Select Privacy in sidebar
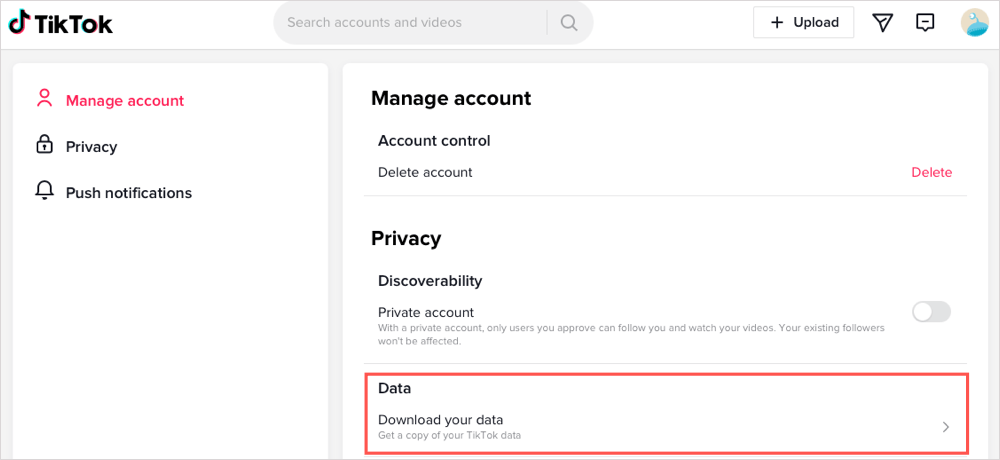Viewport: 1000px width, 460px height. tap(91, 147)
